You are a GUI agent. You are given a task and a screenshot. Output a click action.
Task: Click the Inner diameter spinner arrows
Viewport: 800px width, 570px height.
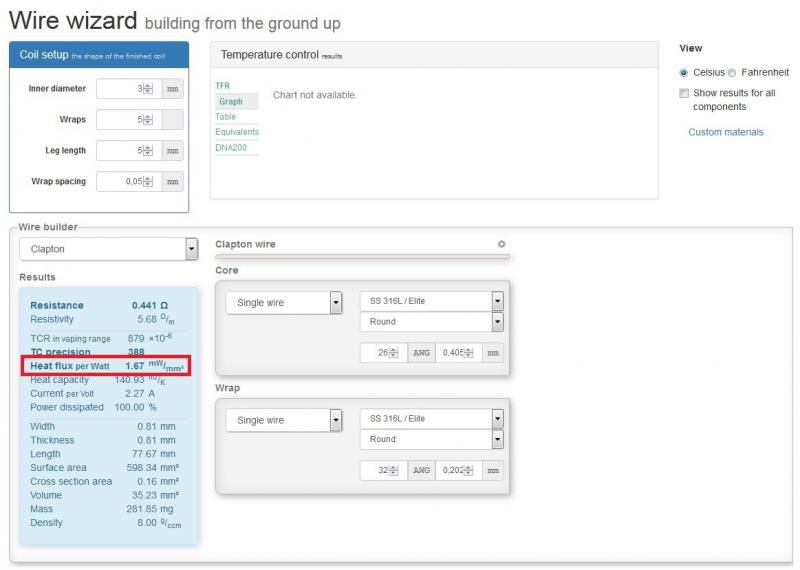coord(148,89)
